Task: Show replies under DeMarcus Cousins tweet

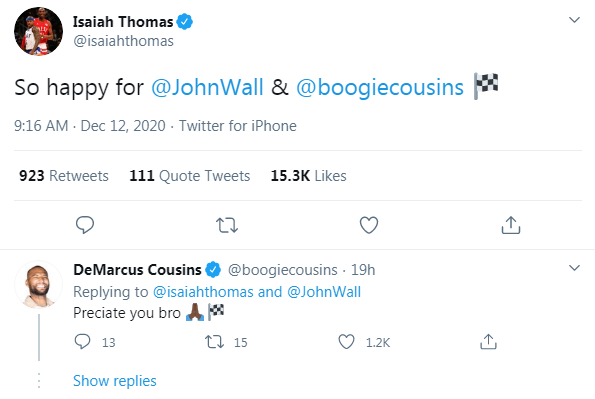Action: [115, 381]
